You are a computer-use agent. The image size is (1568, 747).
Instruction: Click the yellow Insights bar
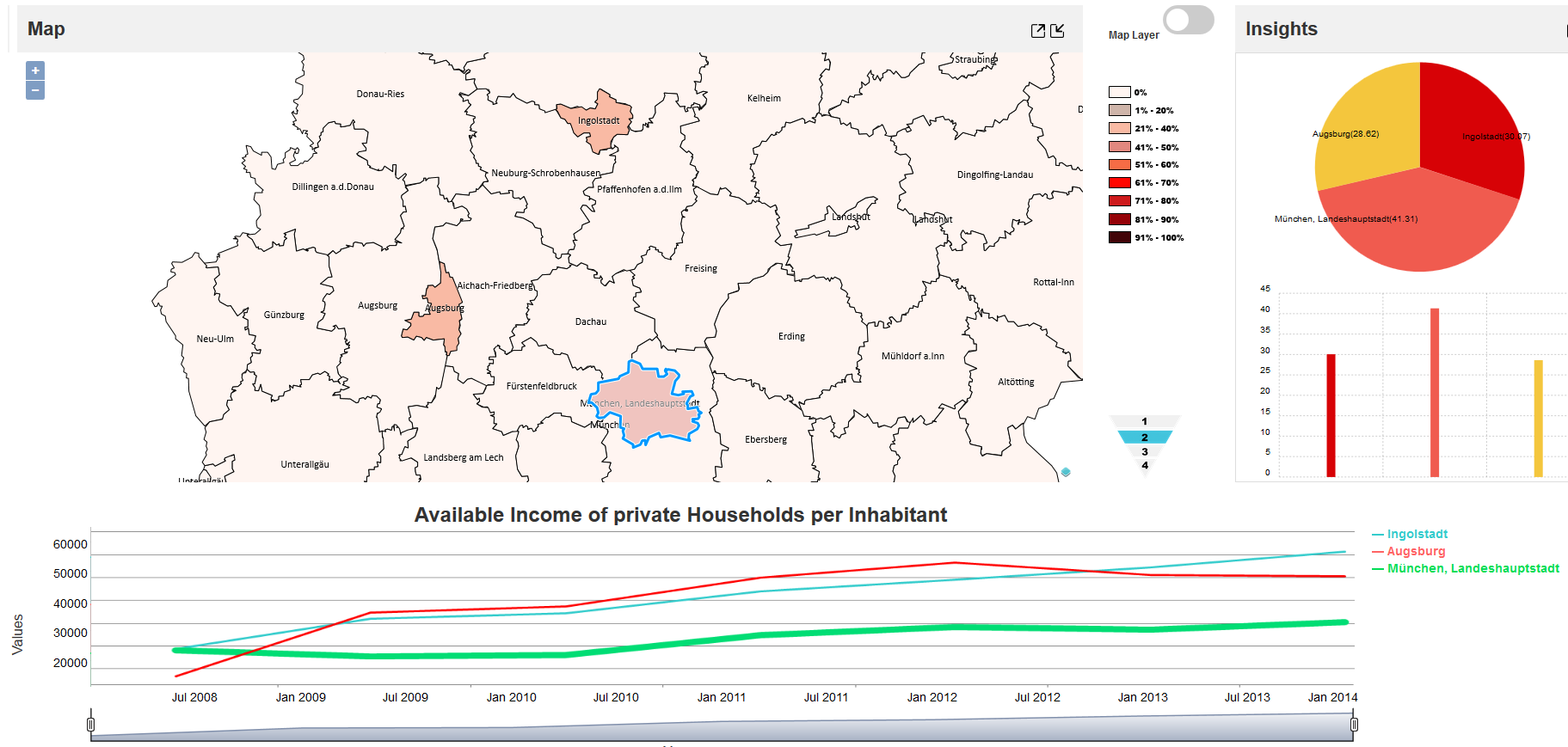(1539, 418)
